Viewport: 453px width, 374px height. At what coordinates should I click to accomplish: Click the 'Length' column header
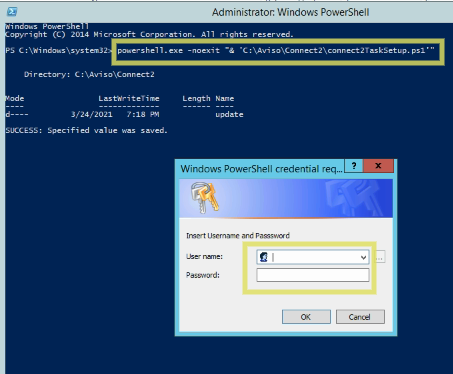pos(196,98)
